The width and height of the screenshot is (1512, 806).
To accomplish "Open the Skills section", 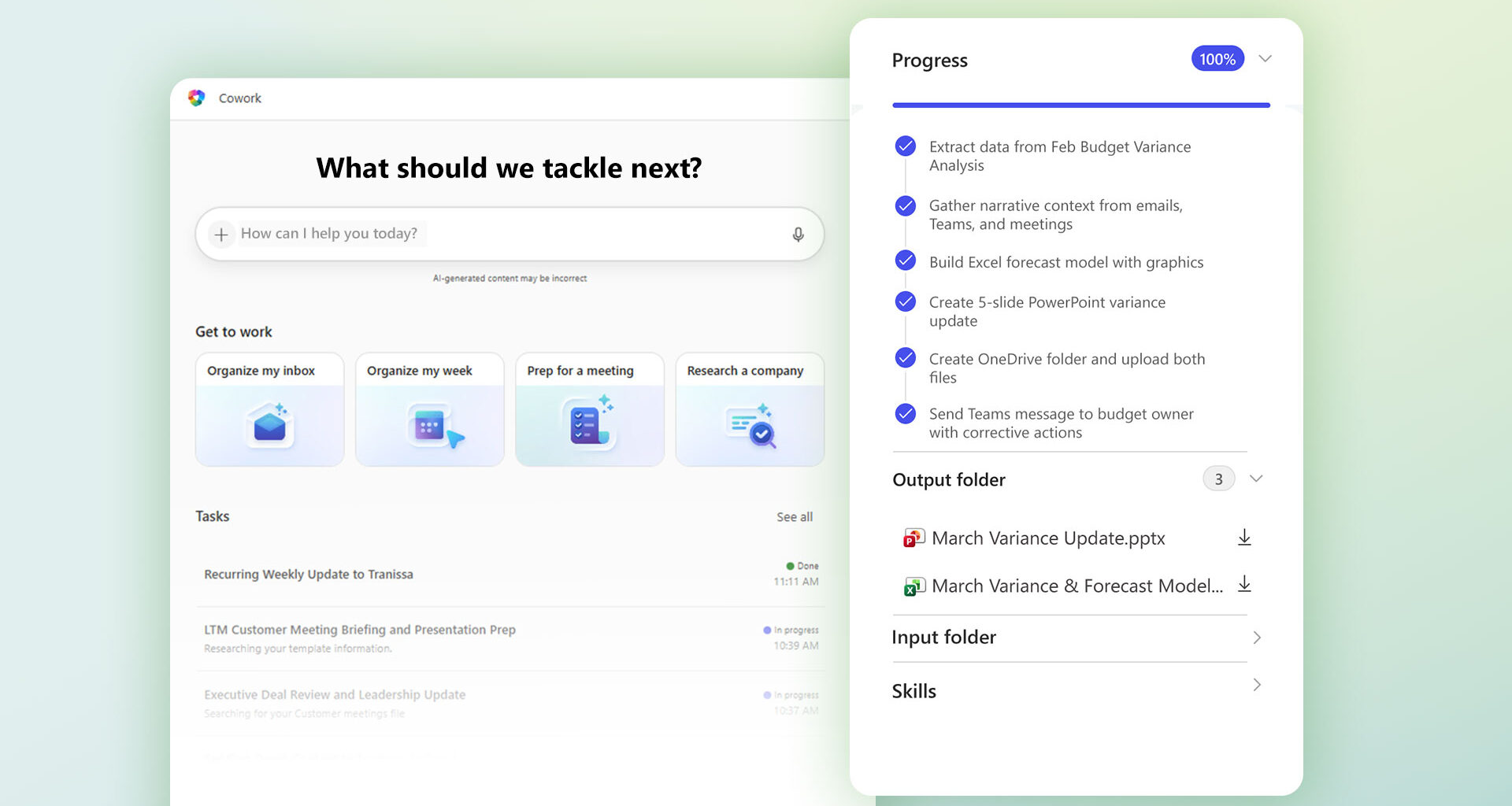I will pos(1256,685).
